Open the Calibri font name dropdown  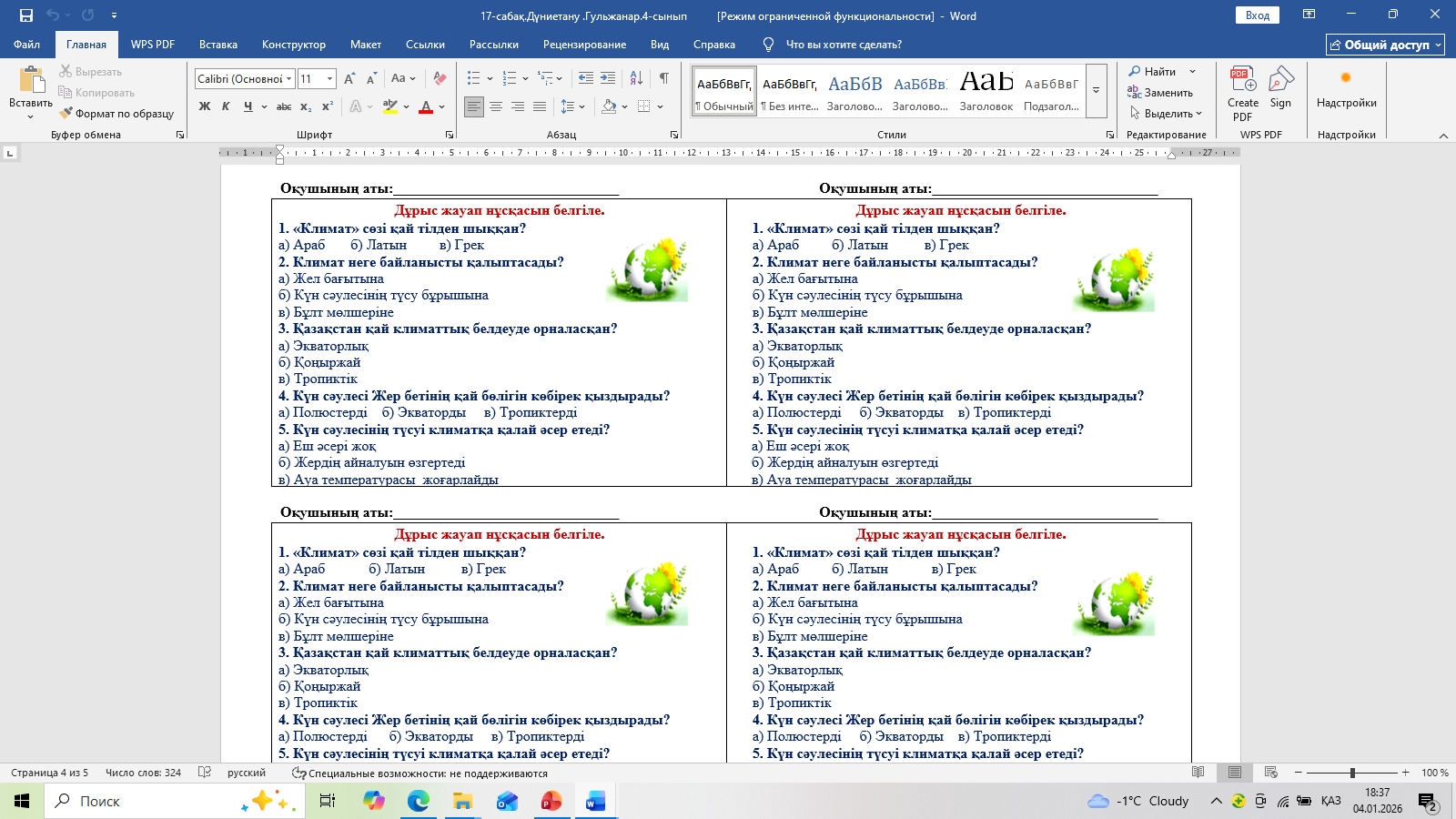pos(289,79)
